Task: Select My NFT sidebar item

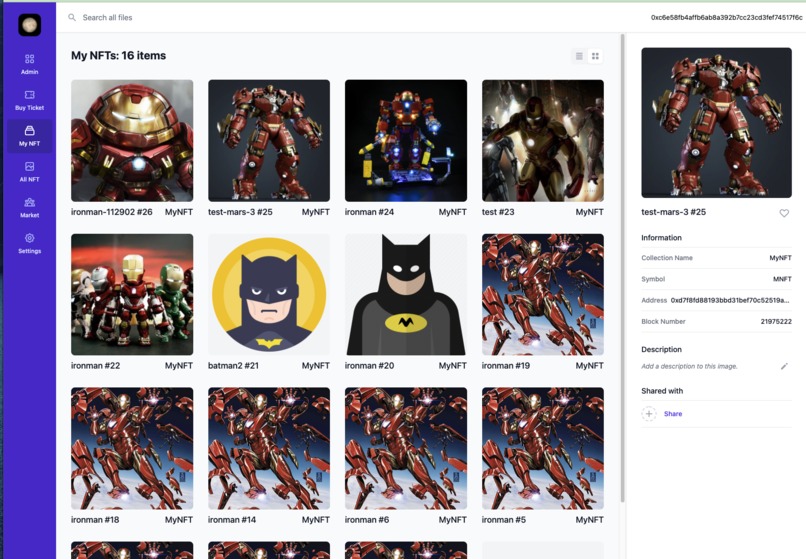Action: 29,136
